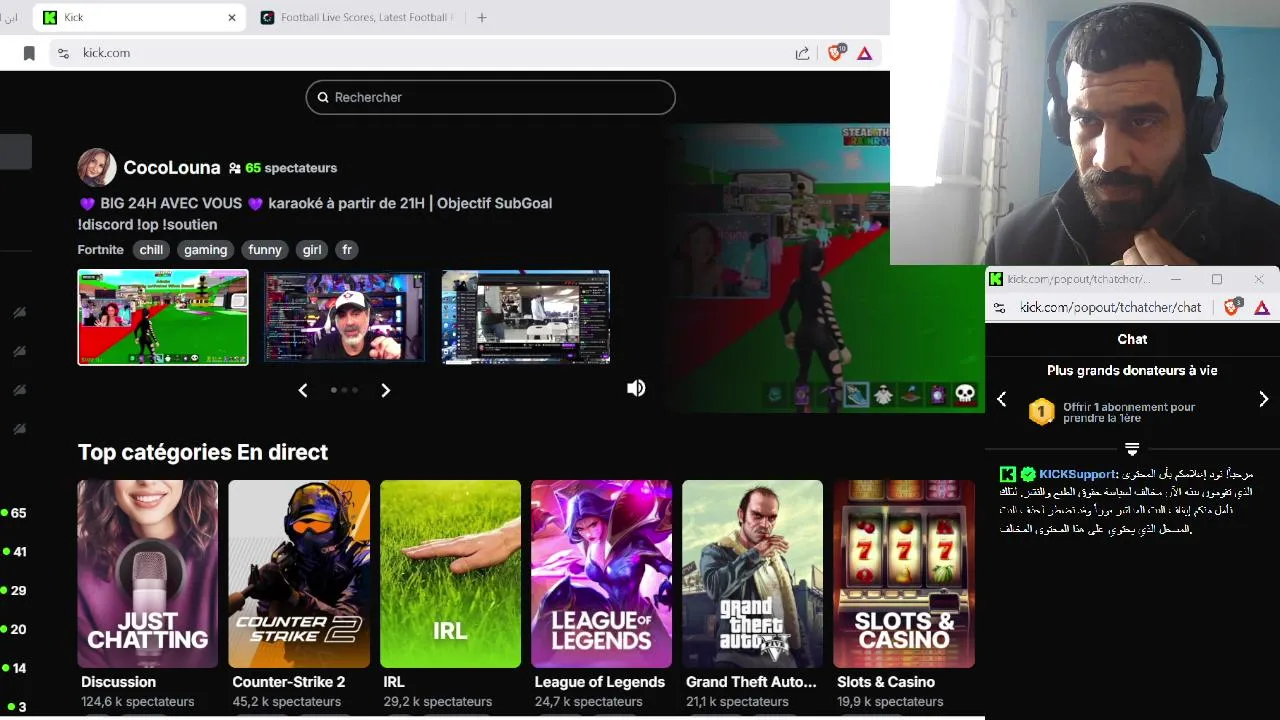Screen dimensions: 1280x720
Task: Click the gold number 1 rank badge
Action: (x=1042, y=412)
